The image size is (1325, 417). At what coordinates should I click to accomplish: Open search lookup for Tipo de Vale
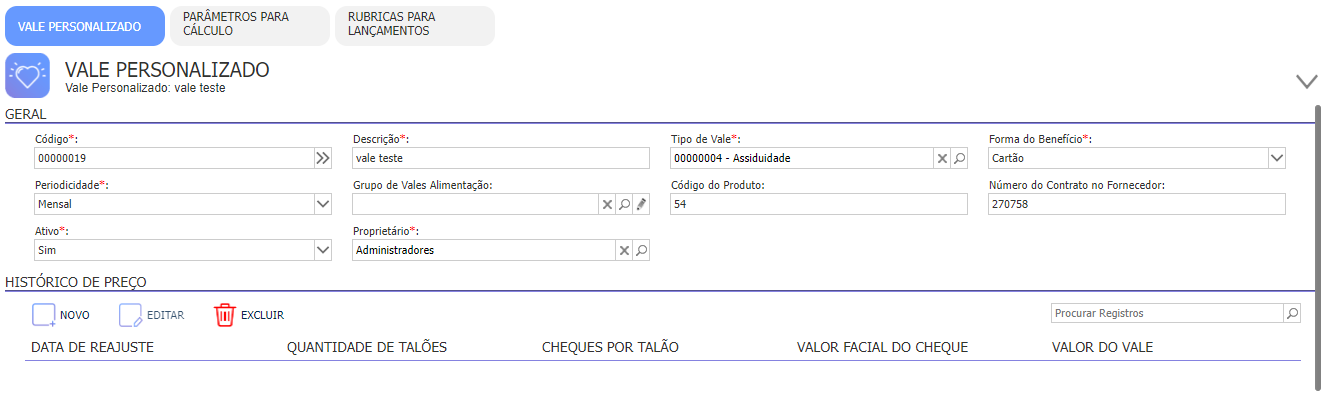[959, 158]
